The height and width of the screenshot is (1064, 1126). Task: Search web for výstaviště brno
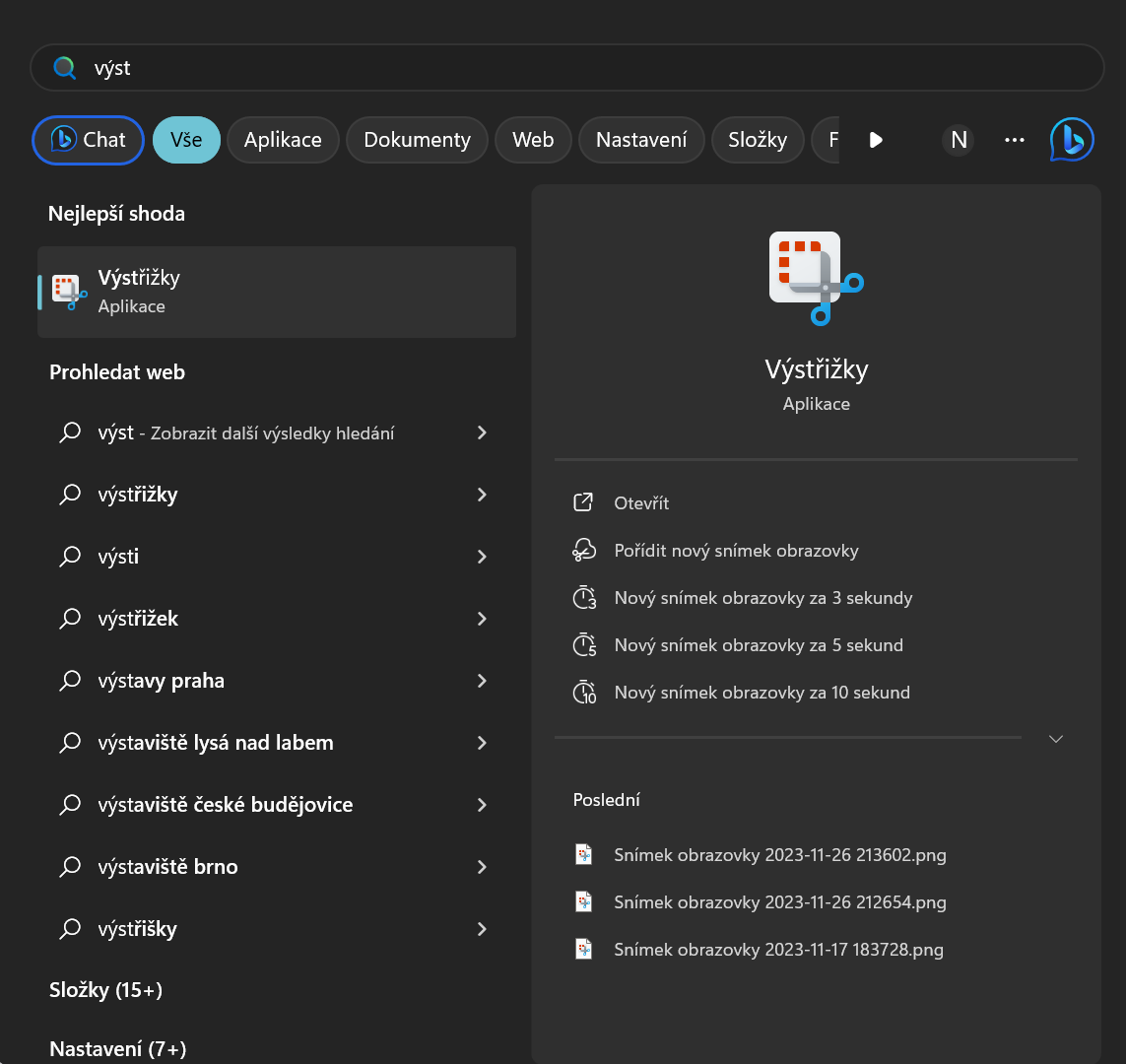167,867
